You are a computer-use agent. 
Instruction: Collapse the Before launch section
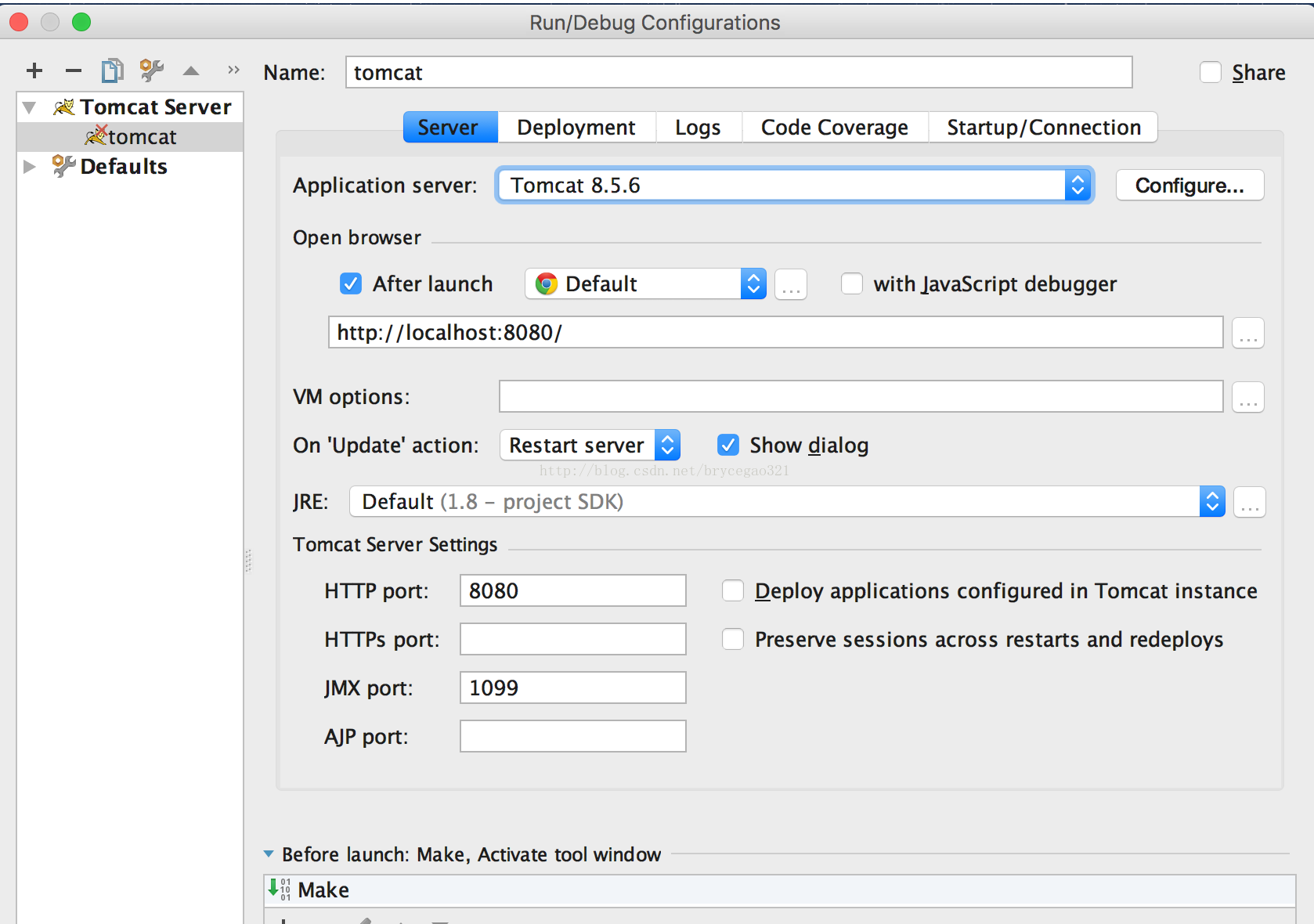tap(269, 854)
